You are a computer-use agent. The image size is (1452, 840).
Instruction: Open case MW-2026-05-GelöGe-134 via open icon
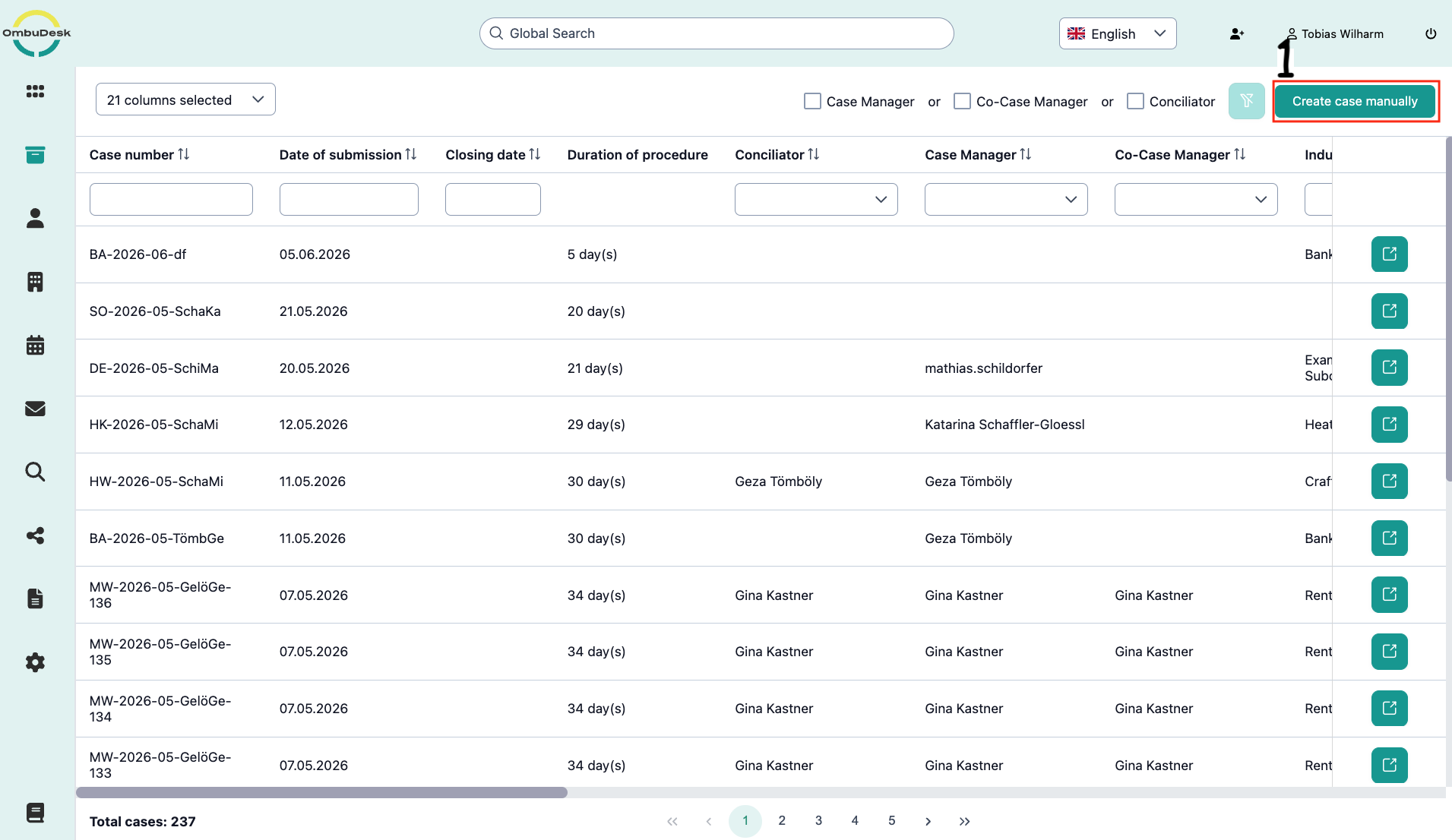pos(1389,709)
